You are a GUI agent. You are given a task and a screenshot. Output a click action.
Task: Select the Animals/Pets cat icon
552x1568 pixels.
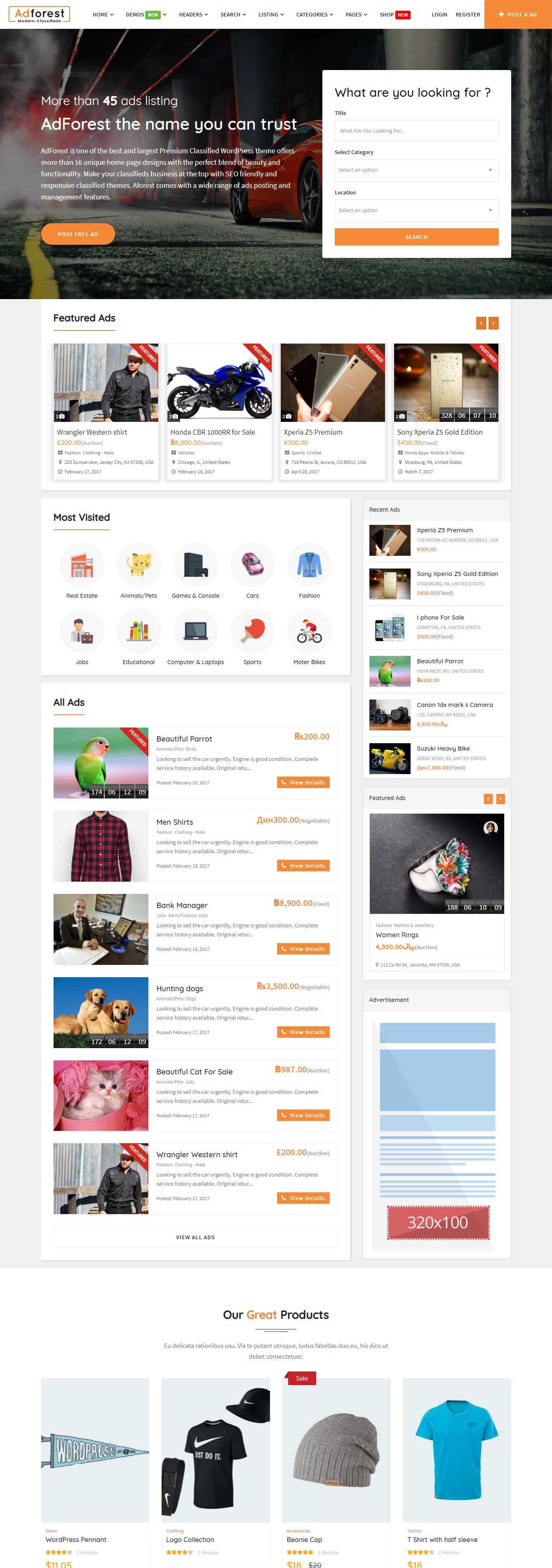pos(139,564)
